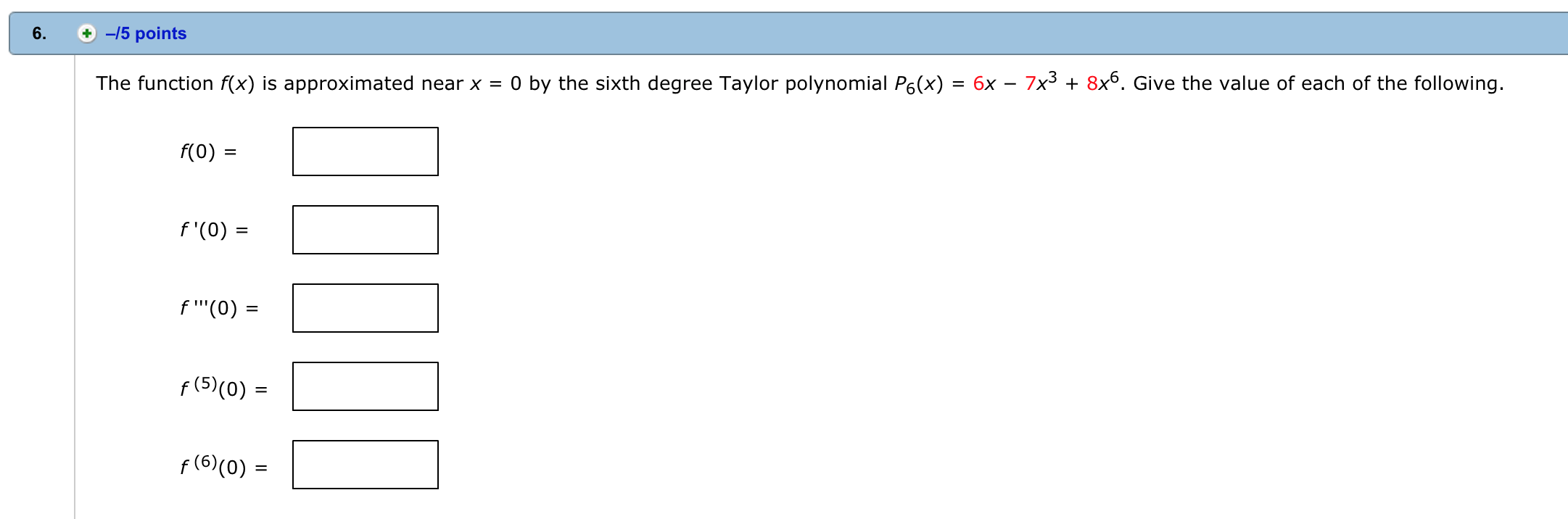Image resolution: width=1568 pixels, height=519 pixels.
Task: Click inside the f'(0) answer box
Action: click(x=365, y=229)
